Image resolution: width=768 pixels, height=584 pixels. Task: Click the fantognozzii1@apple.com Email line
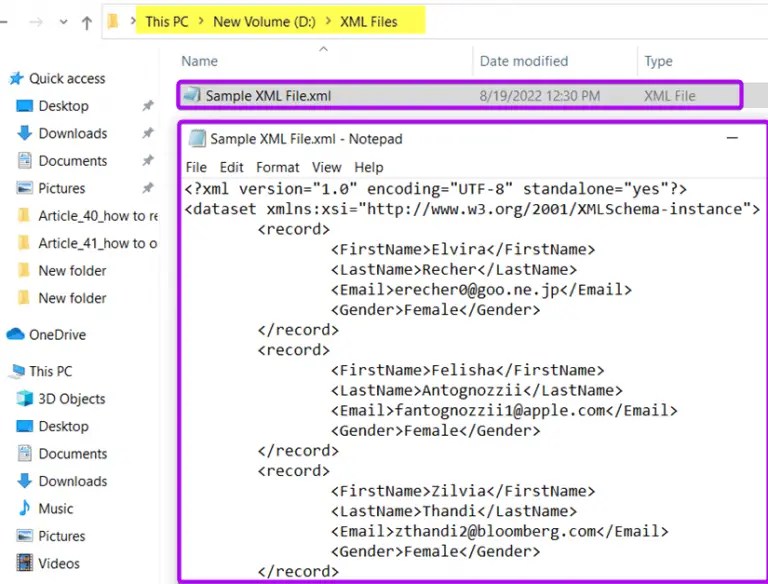[504, 411]
